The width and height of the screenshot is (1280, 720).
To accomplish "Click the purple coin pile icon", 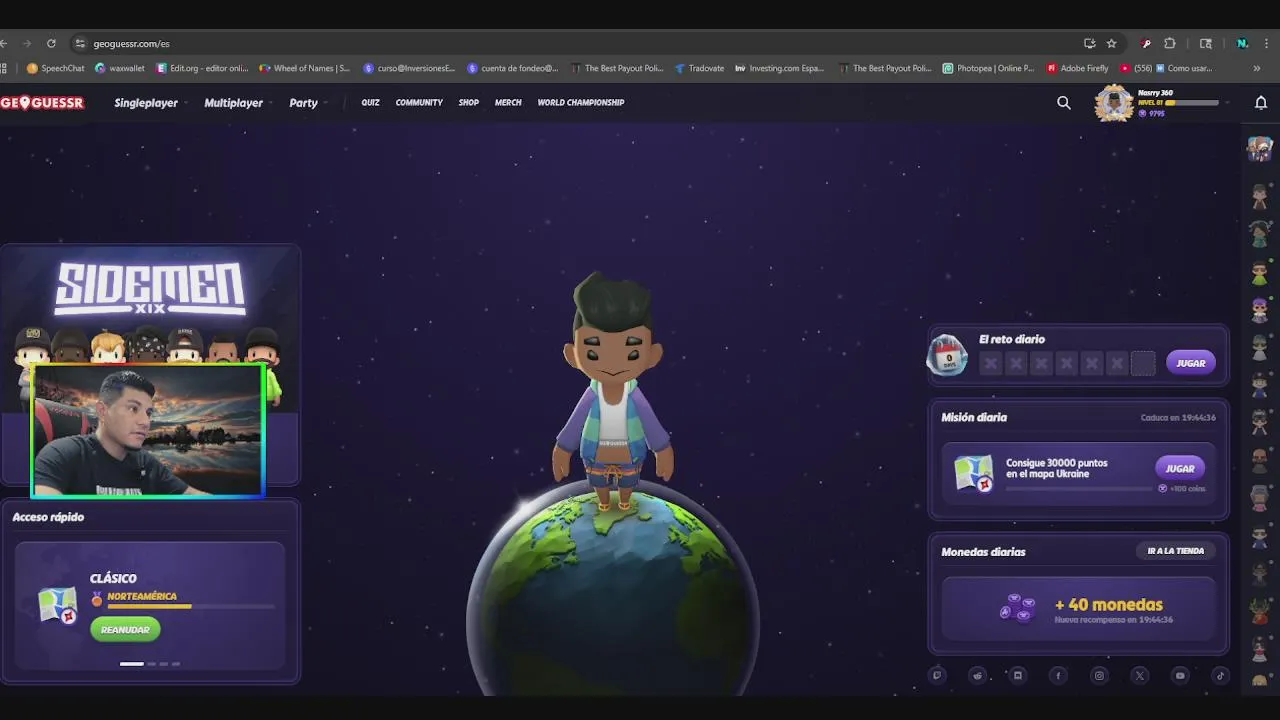I will click(1017, 607).
